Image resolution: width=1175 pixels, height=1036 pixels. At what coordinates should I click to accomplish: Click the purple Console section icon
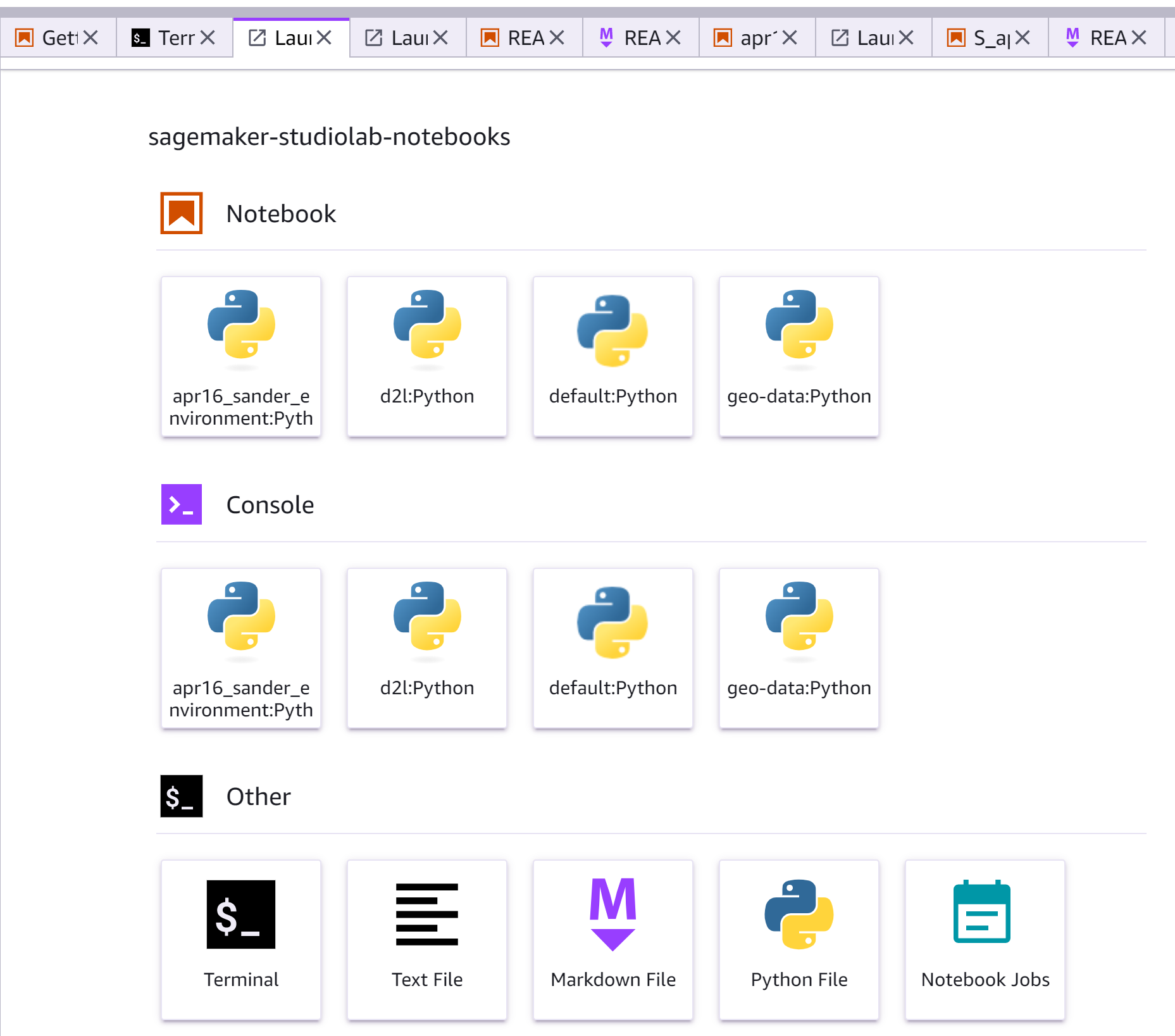182,504
